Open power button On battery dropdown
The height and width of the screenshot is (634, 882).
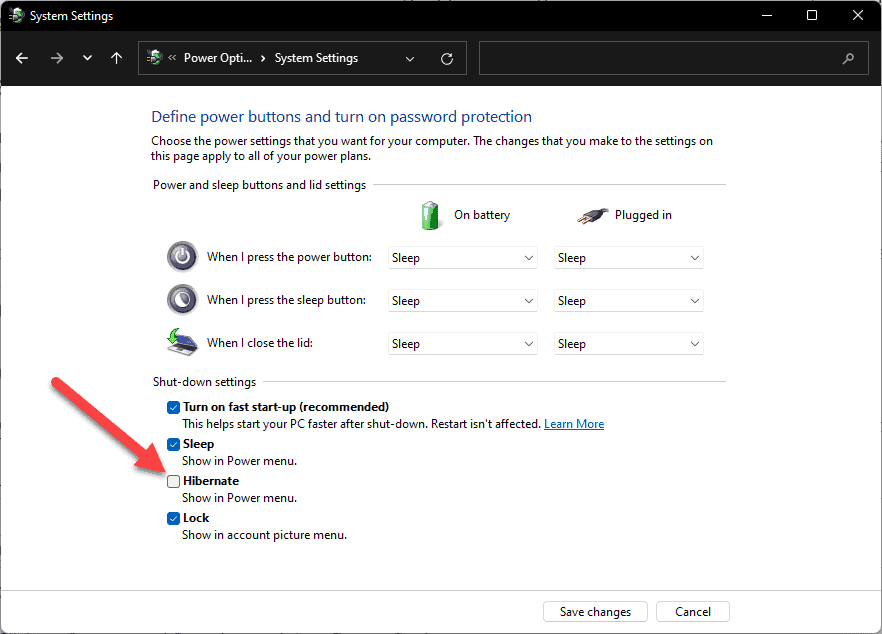pyautogui.click(x=462, y=258)
